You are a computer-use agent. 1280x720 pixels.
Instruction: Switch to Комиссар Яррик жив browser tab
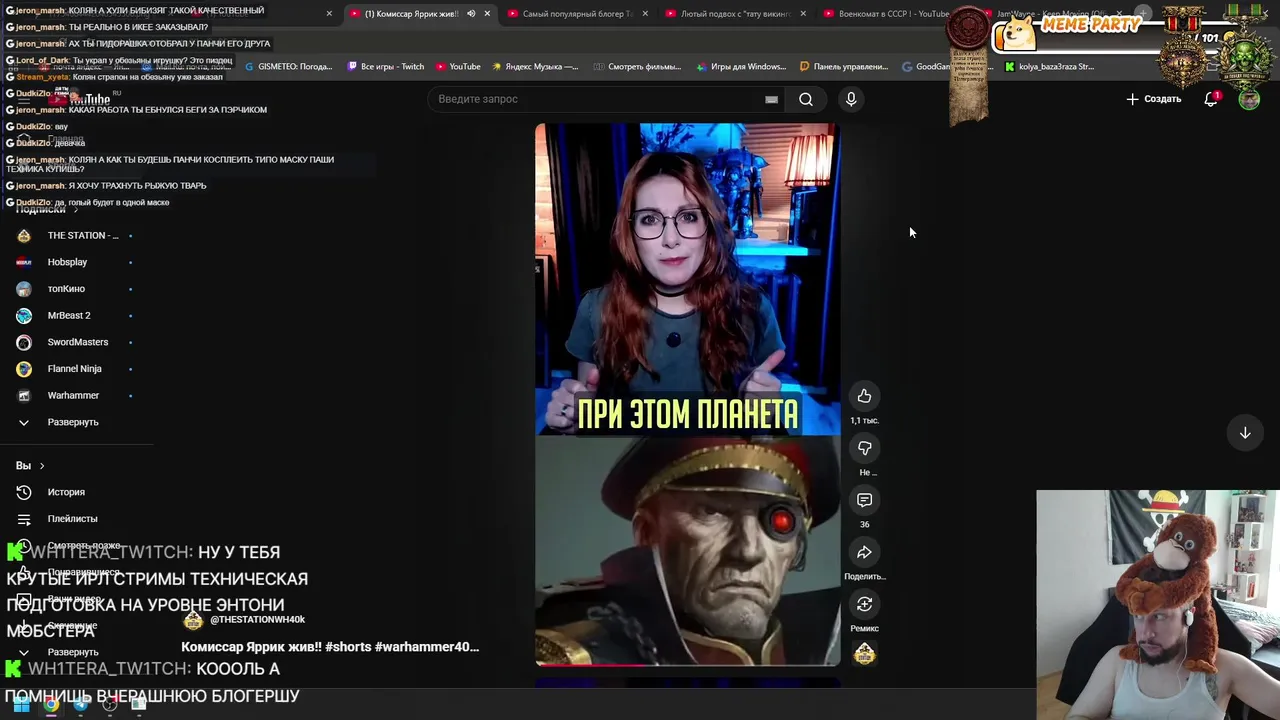pos(420,14)
